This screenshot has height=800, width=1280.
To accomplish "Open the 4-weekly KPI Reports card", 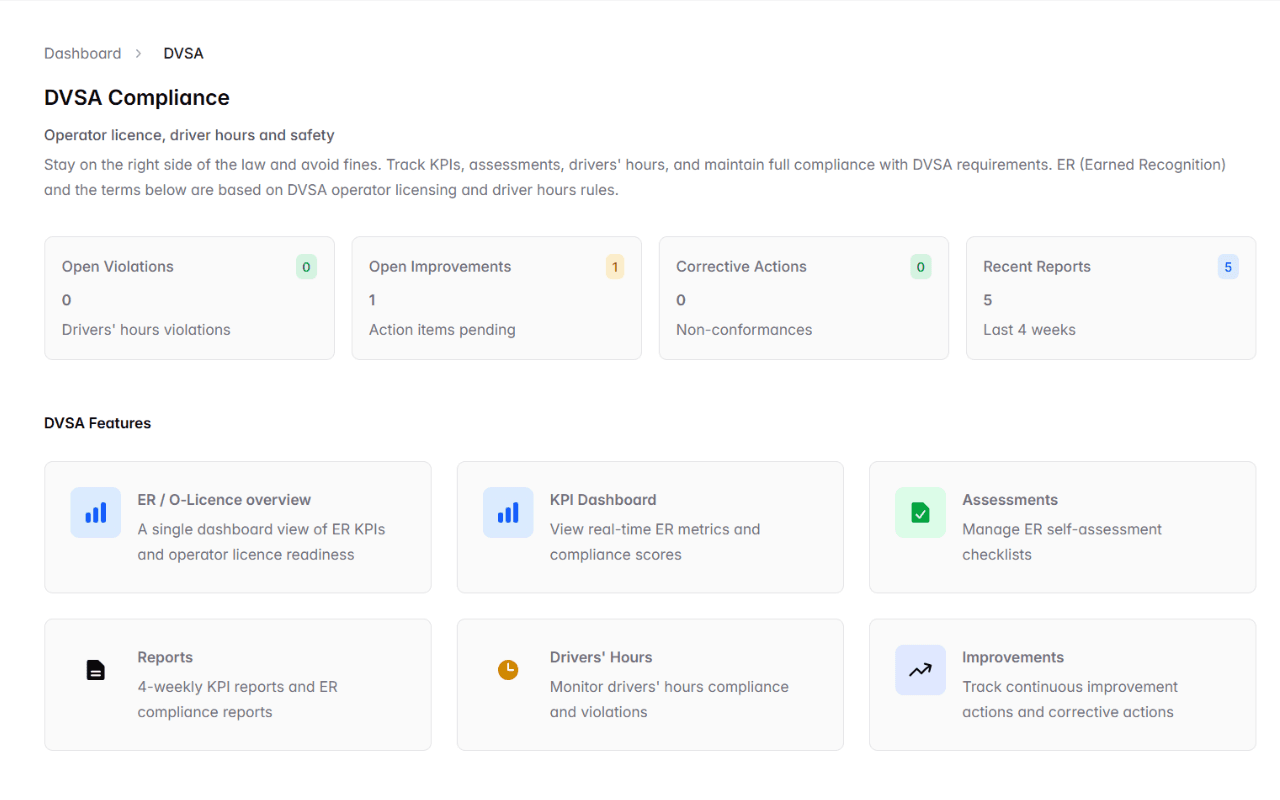I will (x=237, y=684).
